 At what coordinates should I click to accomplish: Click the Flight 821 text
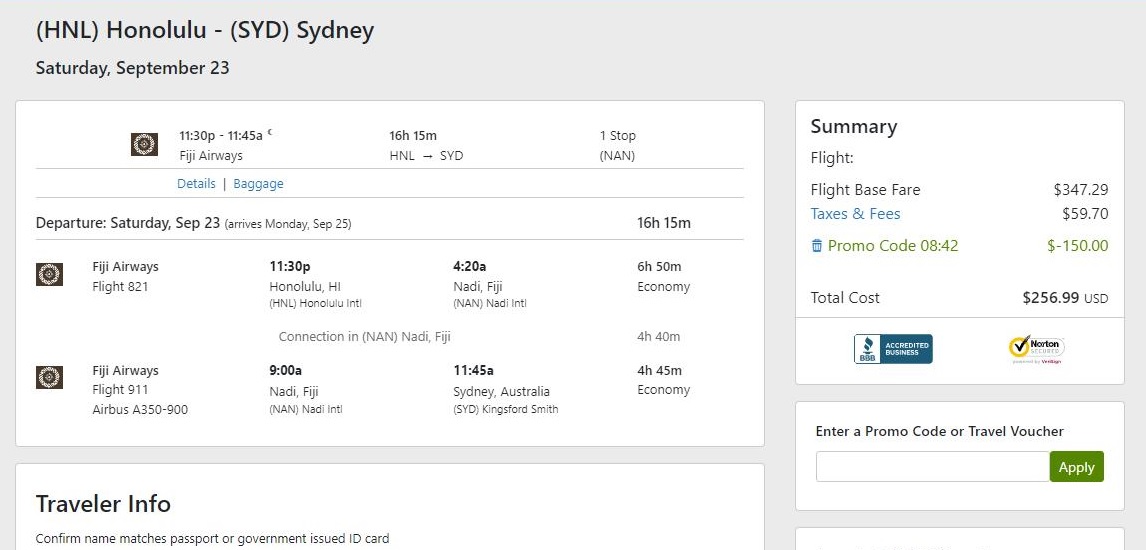pyautogui.click(x=120, y=286)
